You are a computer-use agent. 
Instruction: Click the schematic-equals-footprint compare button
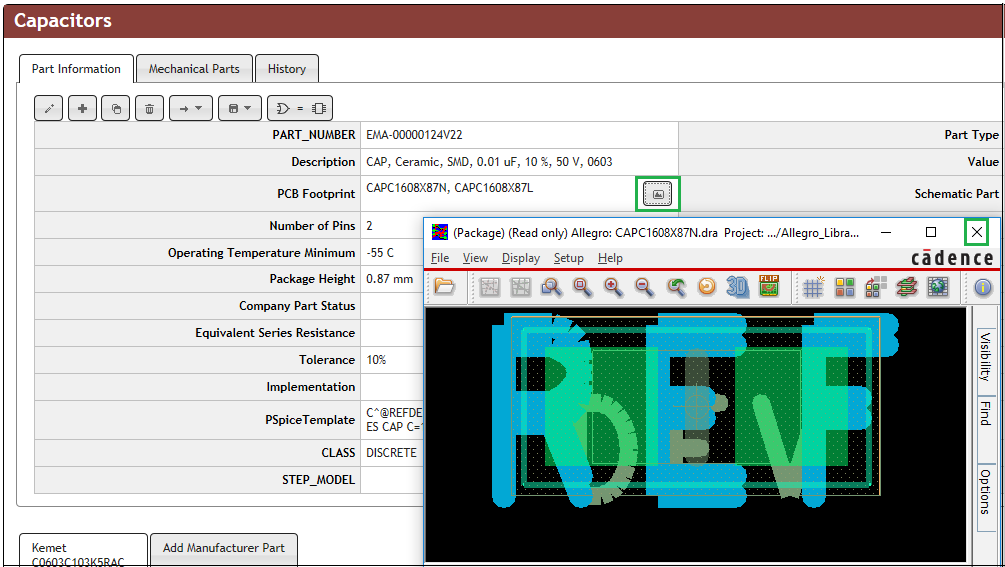[x=300, y=108]
